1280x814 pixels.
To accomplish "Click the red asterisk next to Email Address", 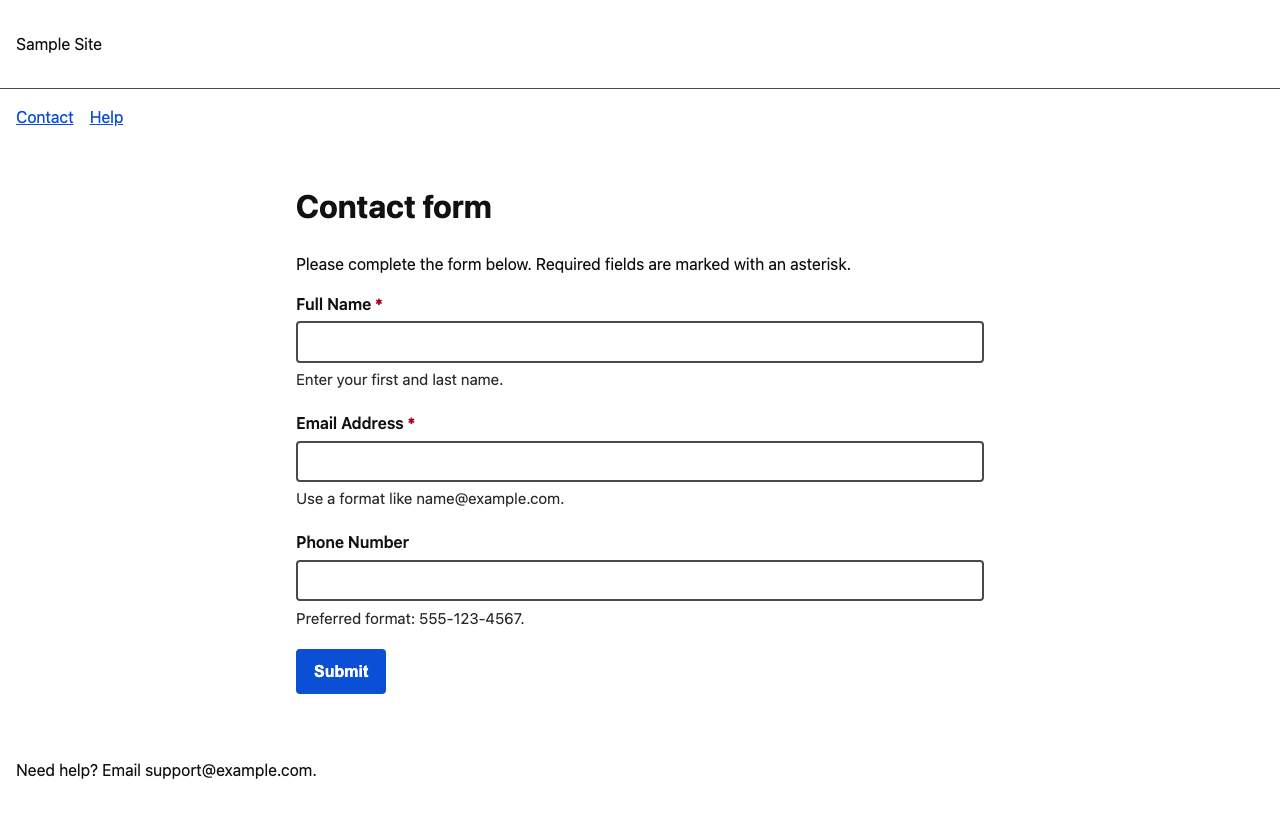I will pos(411,423).
